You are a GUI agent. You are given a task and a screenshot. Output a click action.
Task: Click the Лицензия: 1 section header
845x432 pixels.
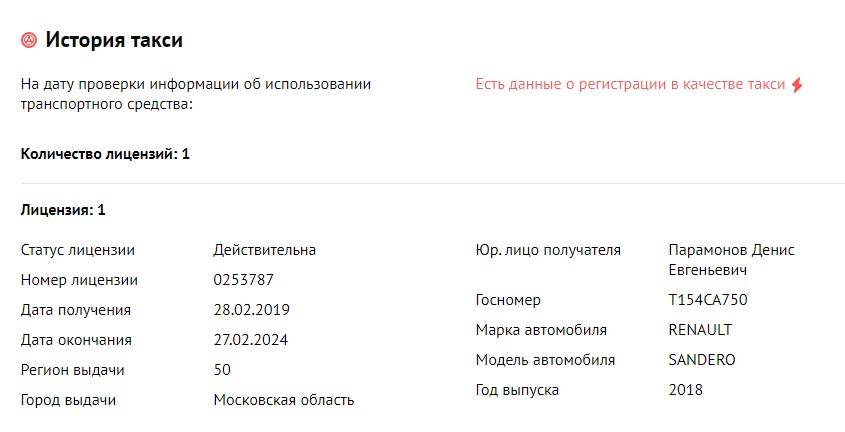(x=63, y=210)
